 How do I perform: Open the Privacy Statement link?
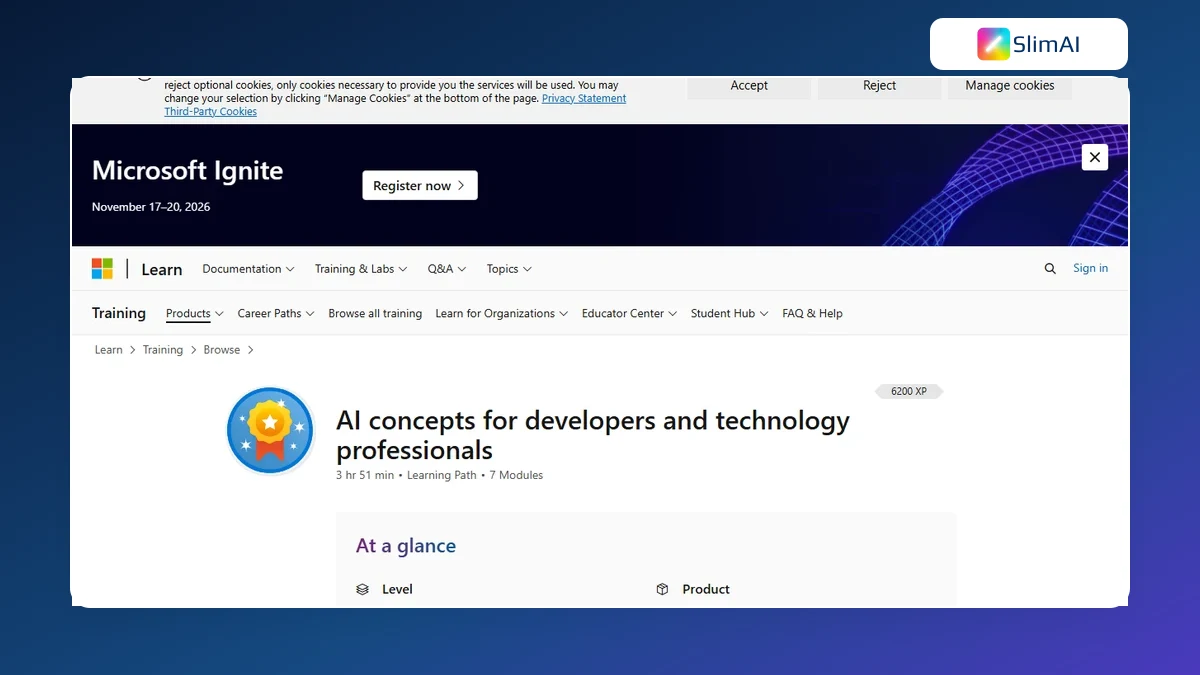point(584,99)
